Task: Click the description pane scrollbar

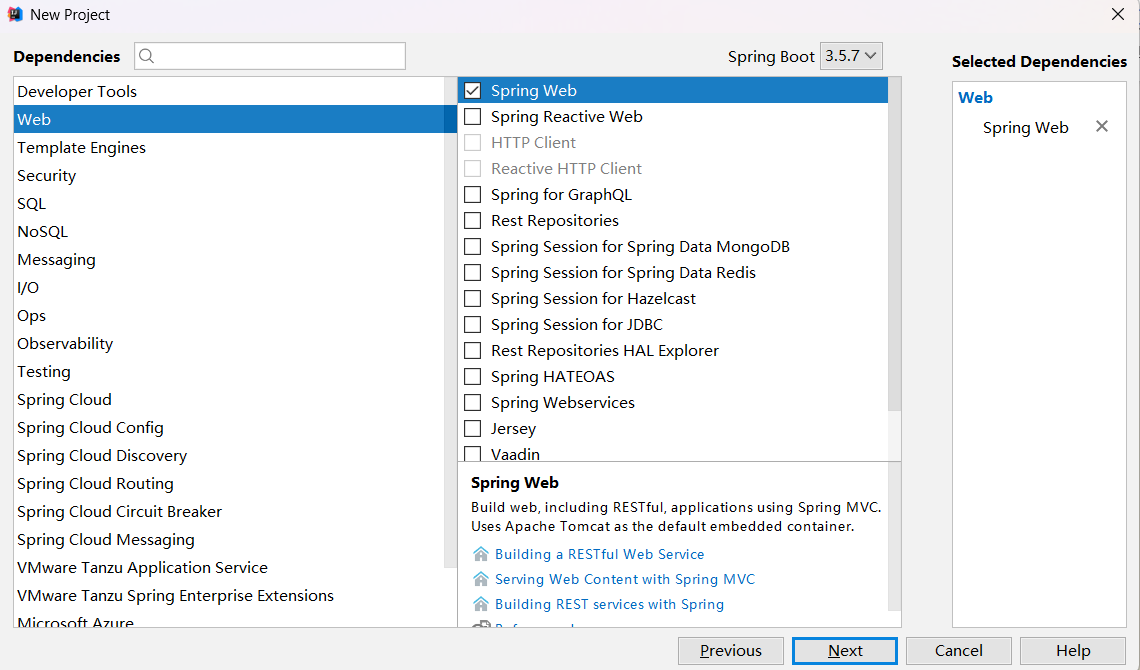Action: (894, 538)
